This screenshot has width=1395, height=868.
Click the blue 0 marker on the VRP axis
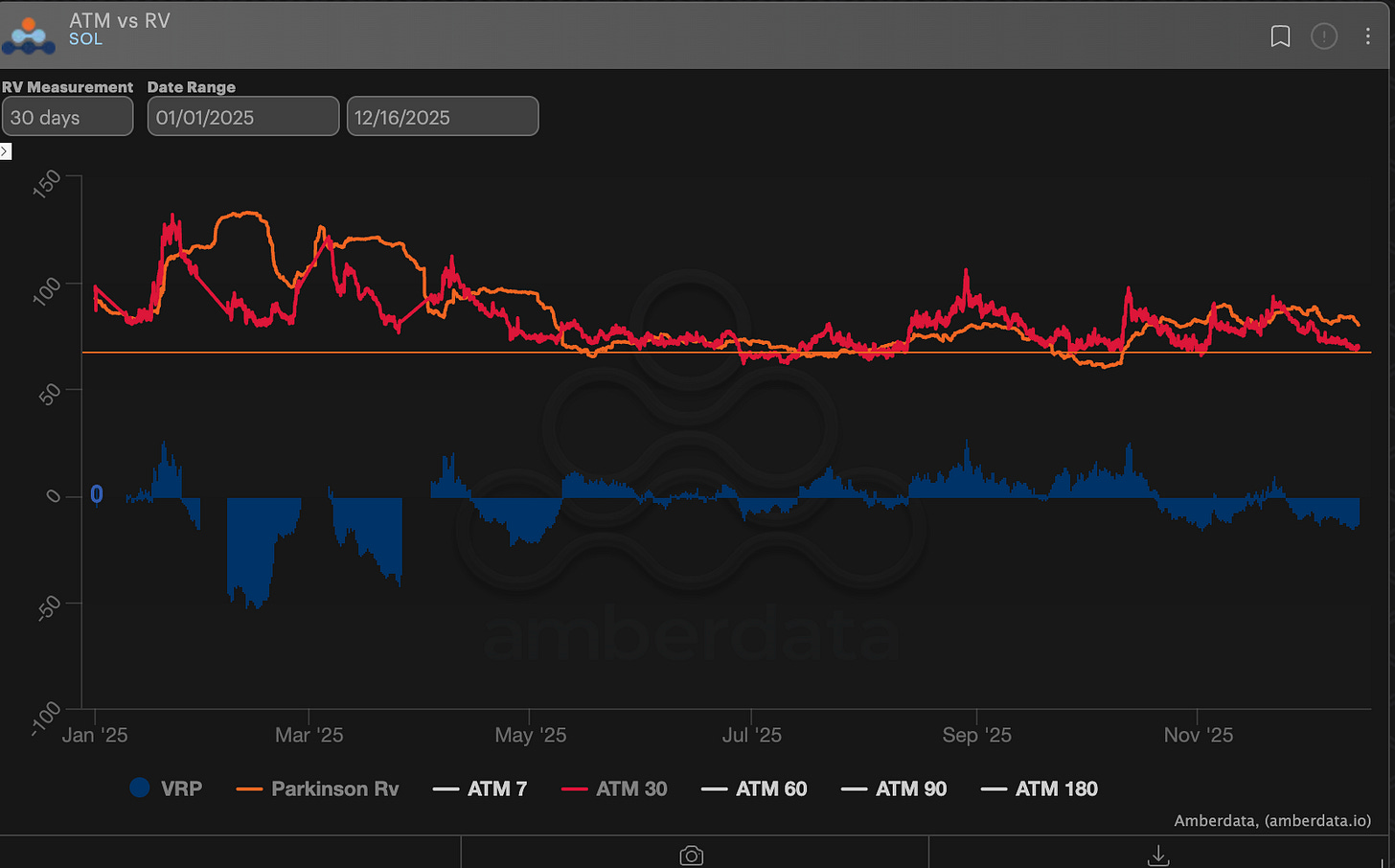point(96,494)
